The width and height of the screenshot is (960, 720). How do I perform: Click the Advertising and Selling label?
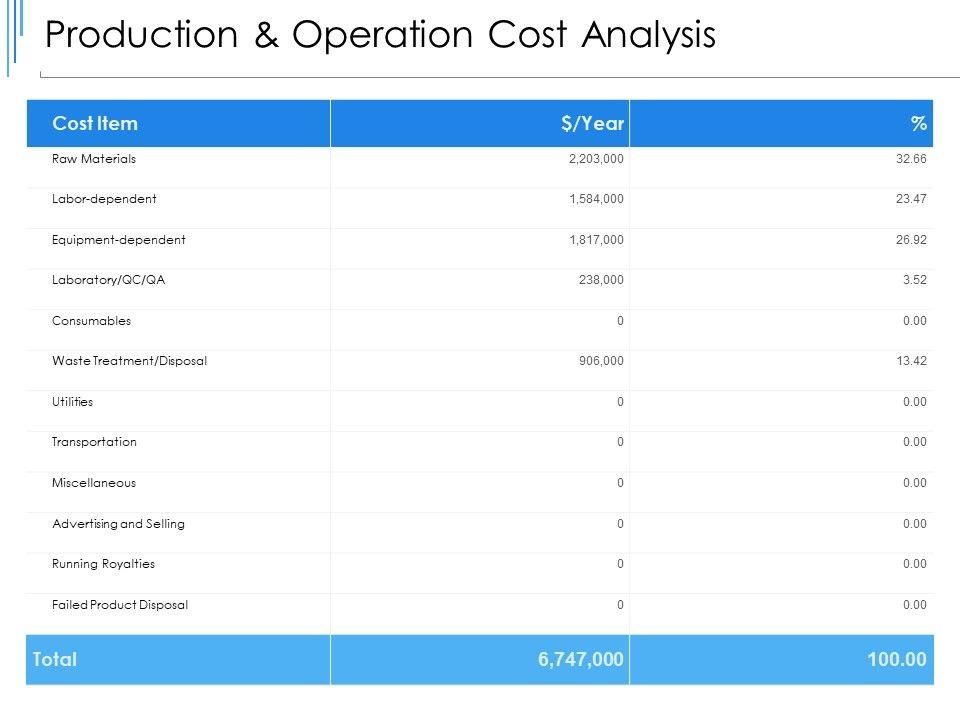click(x=118, y=524)
